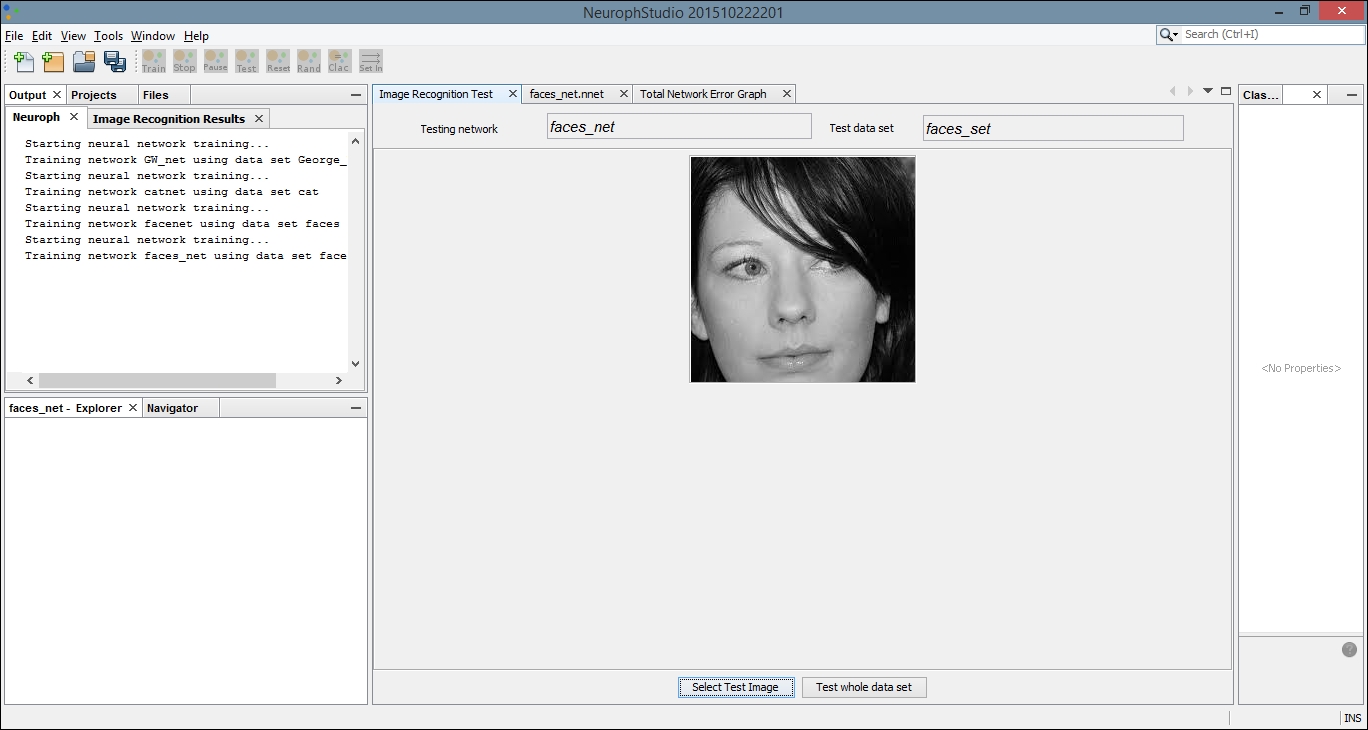Viewport: 1368px width, 730px height.
Task: Click the Test whole data set button
Action: tap(864, 687)
